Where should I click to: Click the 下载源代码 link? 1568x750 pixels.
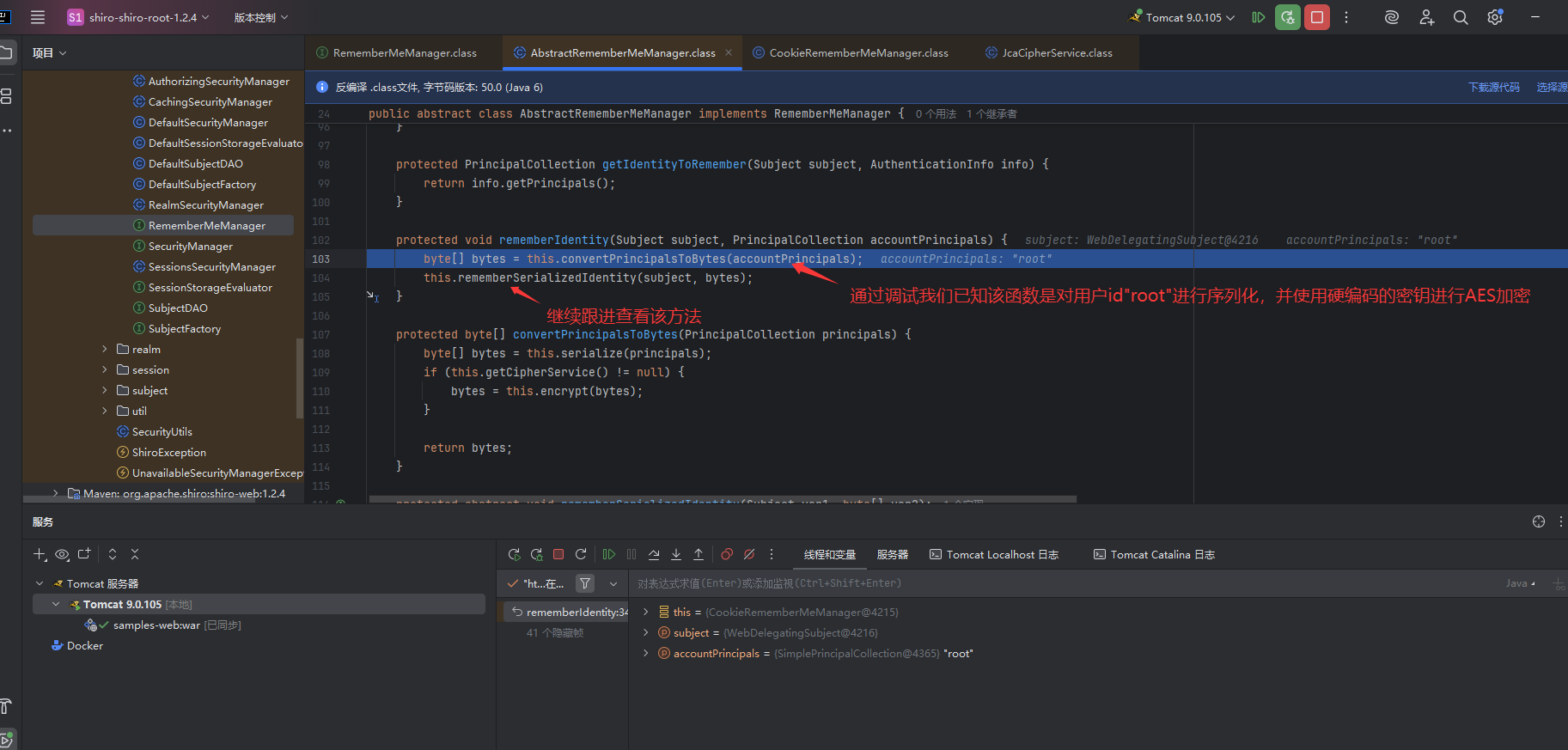[1493, 88]
